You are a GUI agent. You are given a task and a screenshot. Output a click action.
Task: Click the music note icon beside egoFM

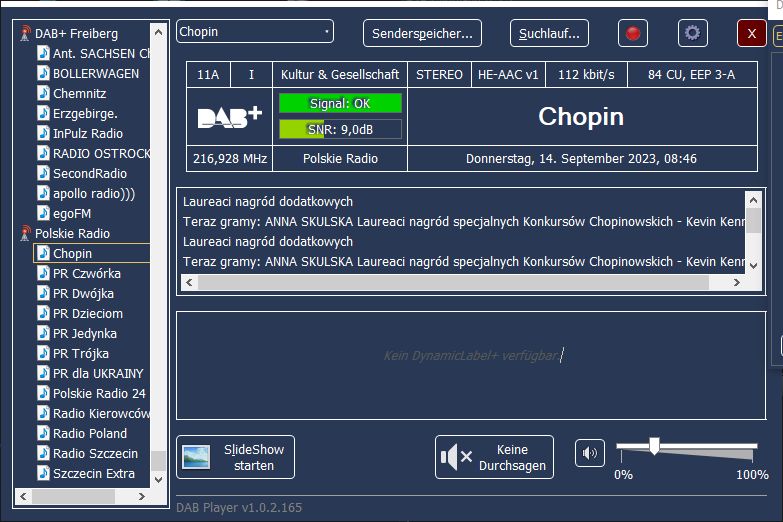coord(43,213)
